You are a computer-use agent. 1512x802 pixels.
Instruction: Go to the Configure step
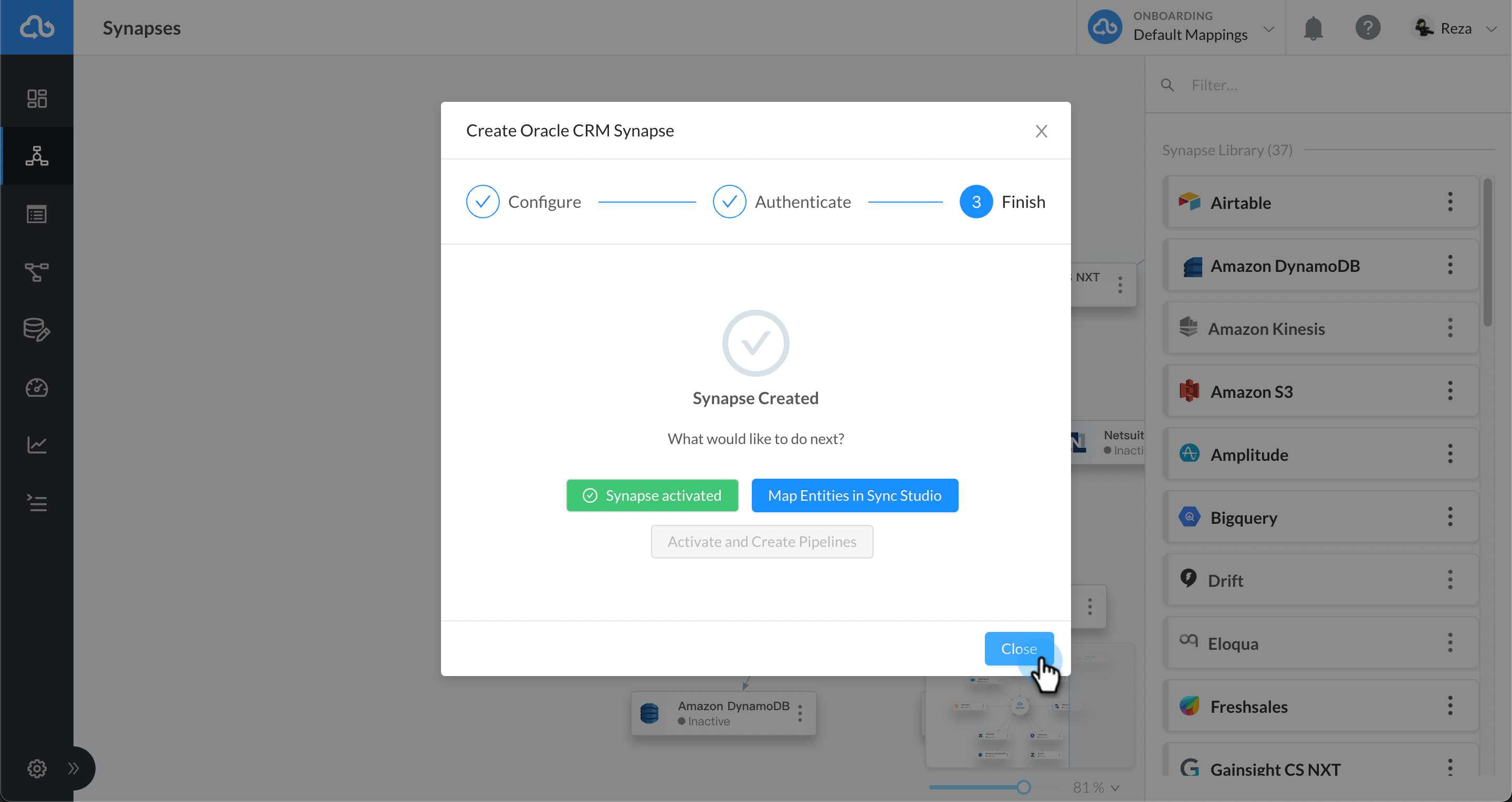point(523,202)
